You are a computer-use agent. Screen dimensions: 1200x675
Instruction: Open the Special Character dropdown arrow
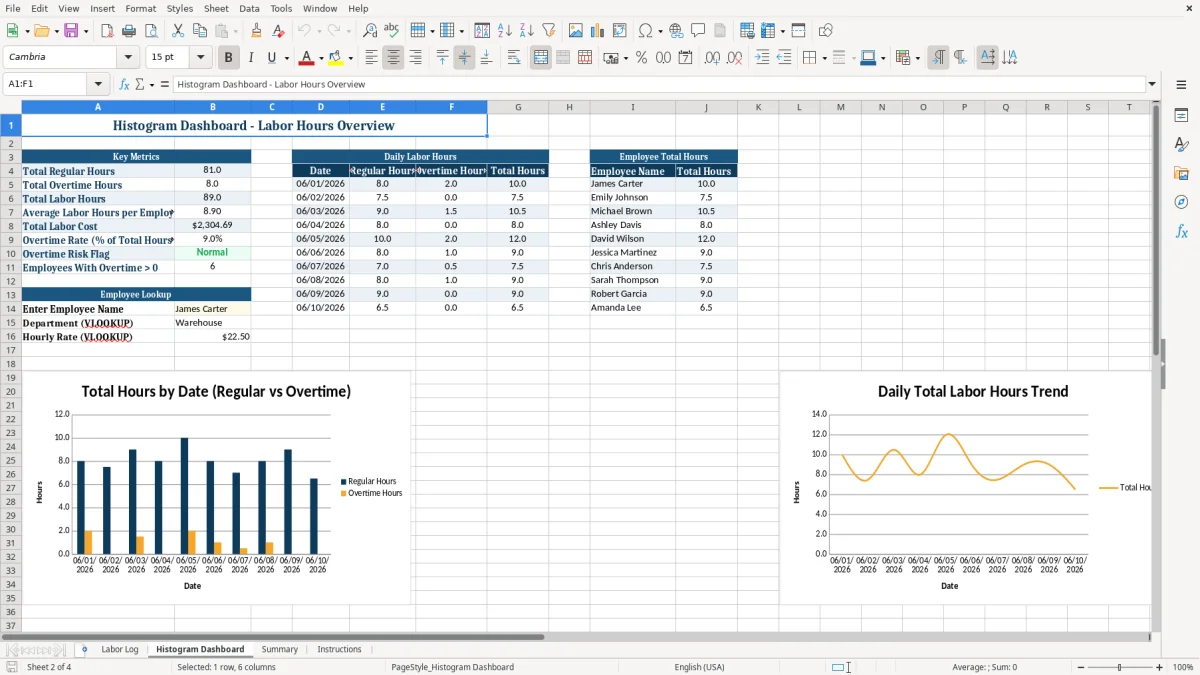coord(659,31)
